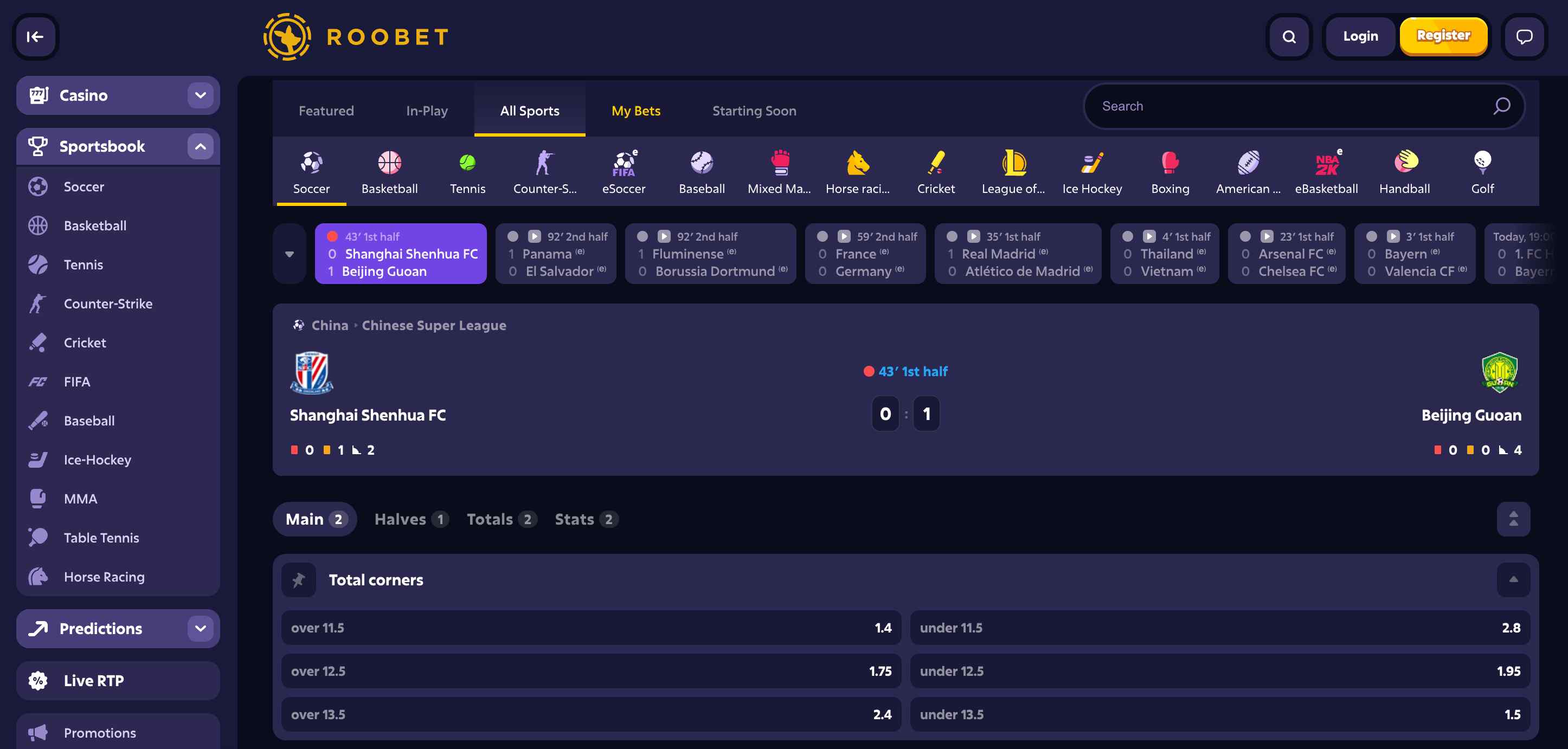
Task: Open Live RTP
Action: click(x=118, y=680)
